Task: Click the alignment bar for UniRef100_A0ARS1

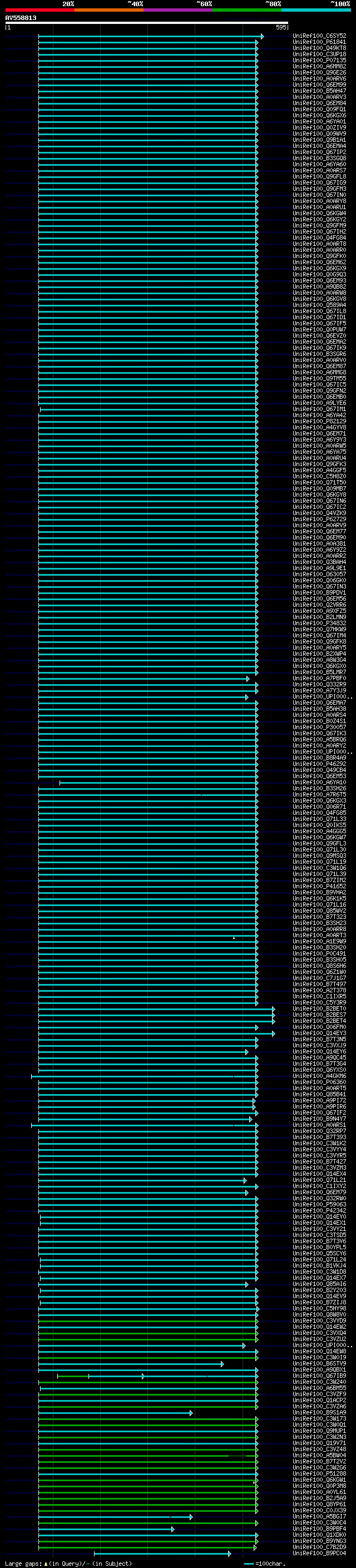Action: coord(145,1125)
